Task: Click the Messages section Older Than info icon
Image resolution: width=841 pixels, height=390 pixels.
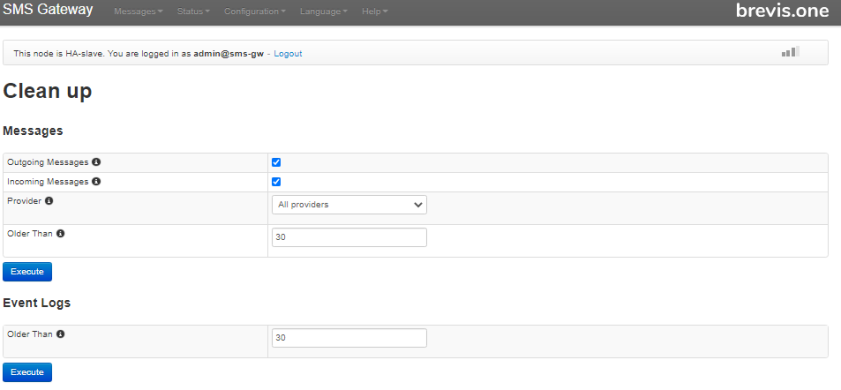Action: (x=61, y=233)
